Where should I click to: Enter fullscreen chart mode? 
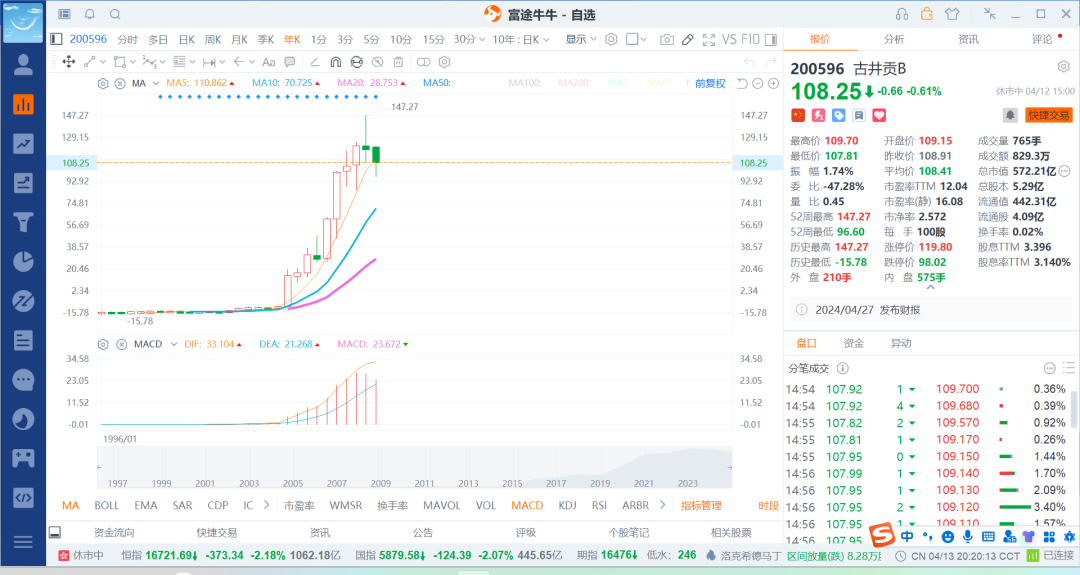click(x=709, y=40)
